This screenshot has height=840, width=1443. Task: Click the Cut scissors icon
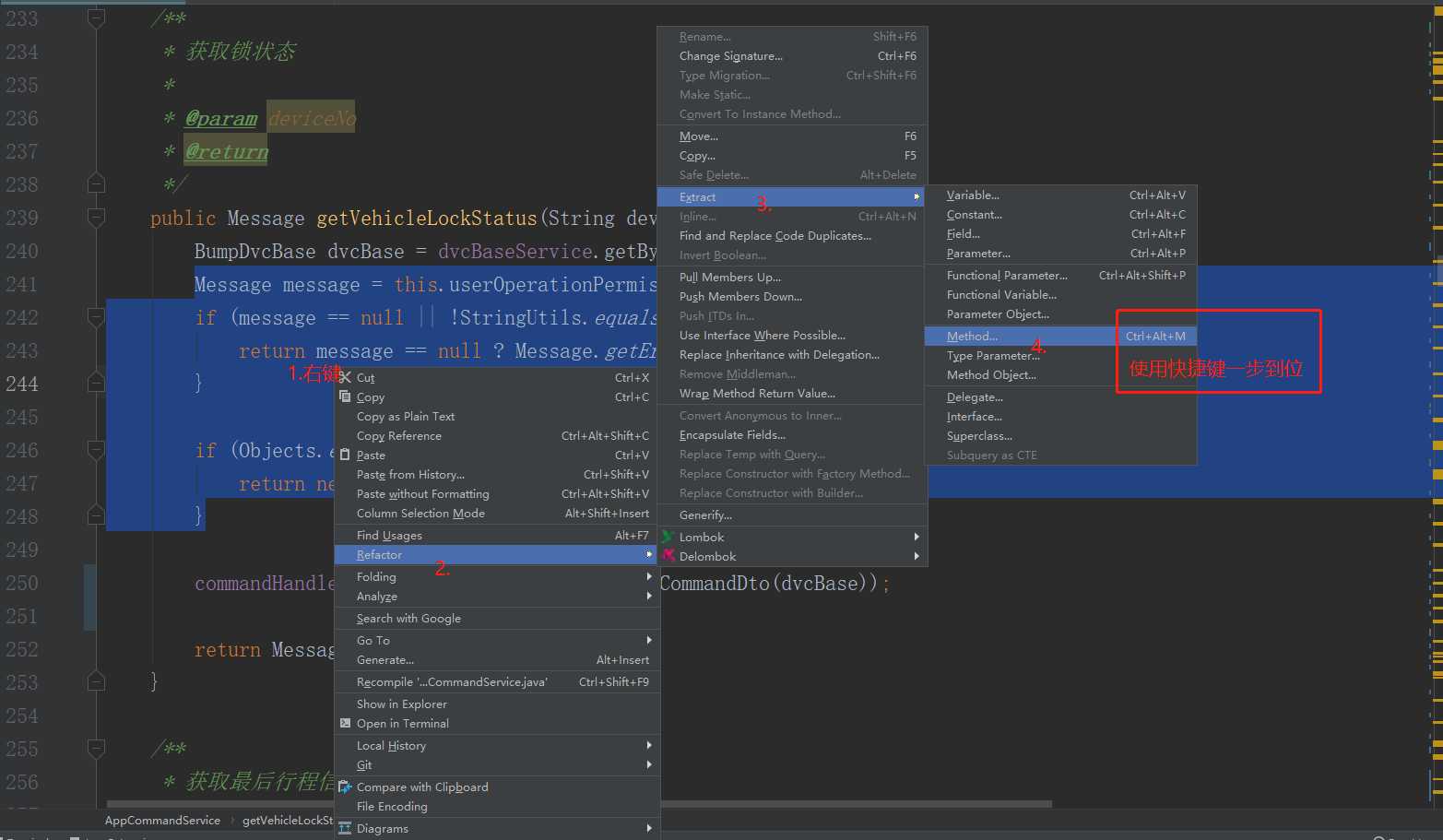click(x=345, y=376)
